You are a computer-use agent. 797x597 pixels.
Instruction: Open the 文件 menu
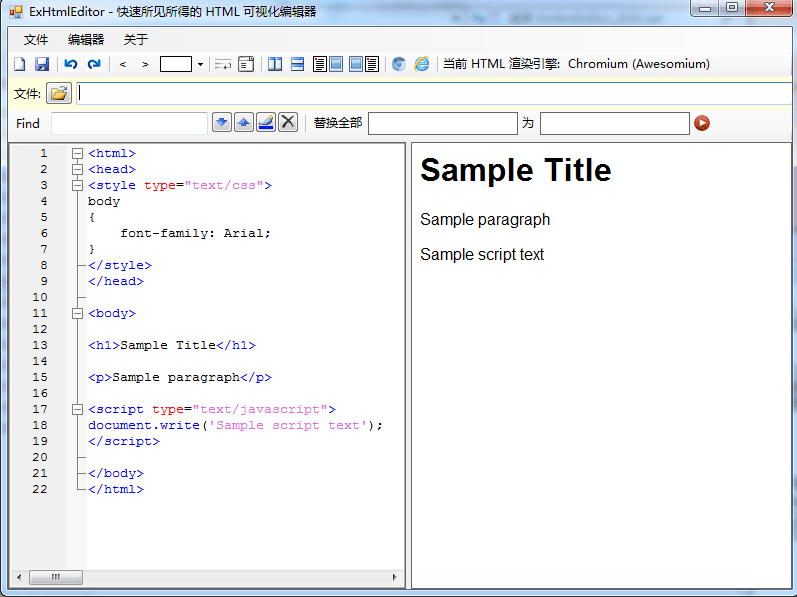(x=36, y=40)
